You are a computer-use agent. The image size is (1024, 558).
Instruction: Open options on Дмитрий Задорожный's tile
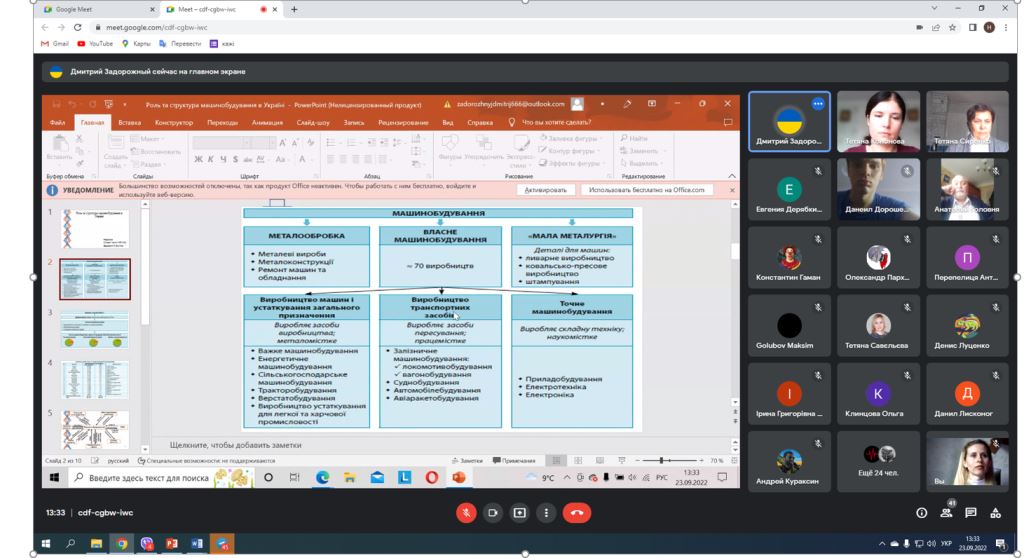[818, 104]
